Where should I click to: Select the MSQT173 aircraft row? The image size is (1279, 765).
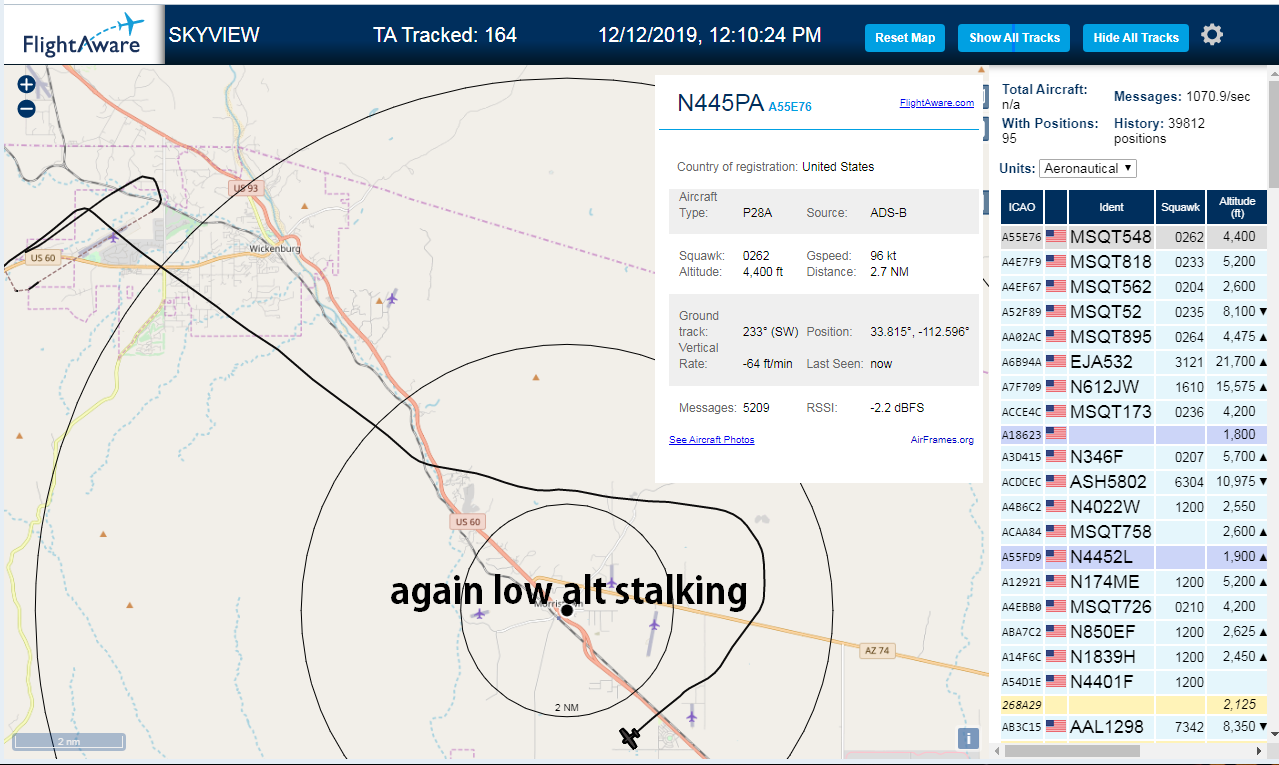(1134, 412)
